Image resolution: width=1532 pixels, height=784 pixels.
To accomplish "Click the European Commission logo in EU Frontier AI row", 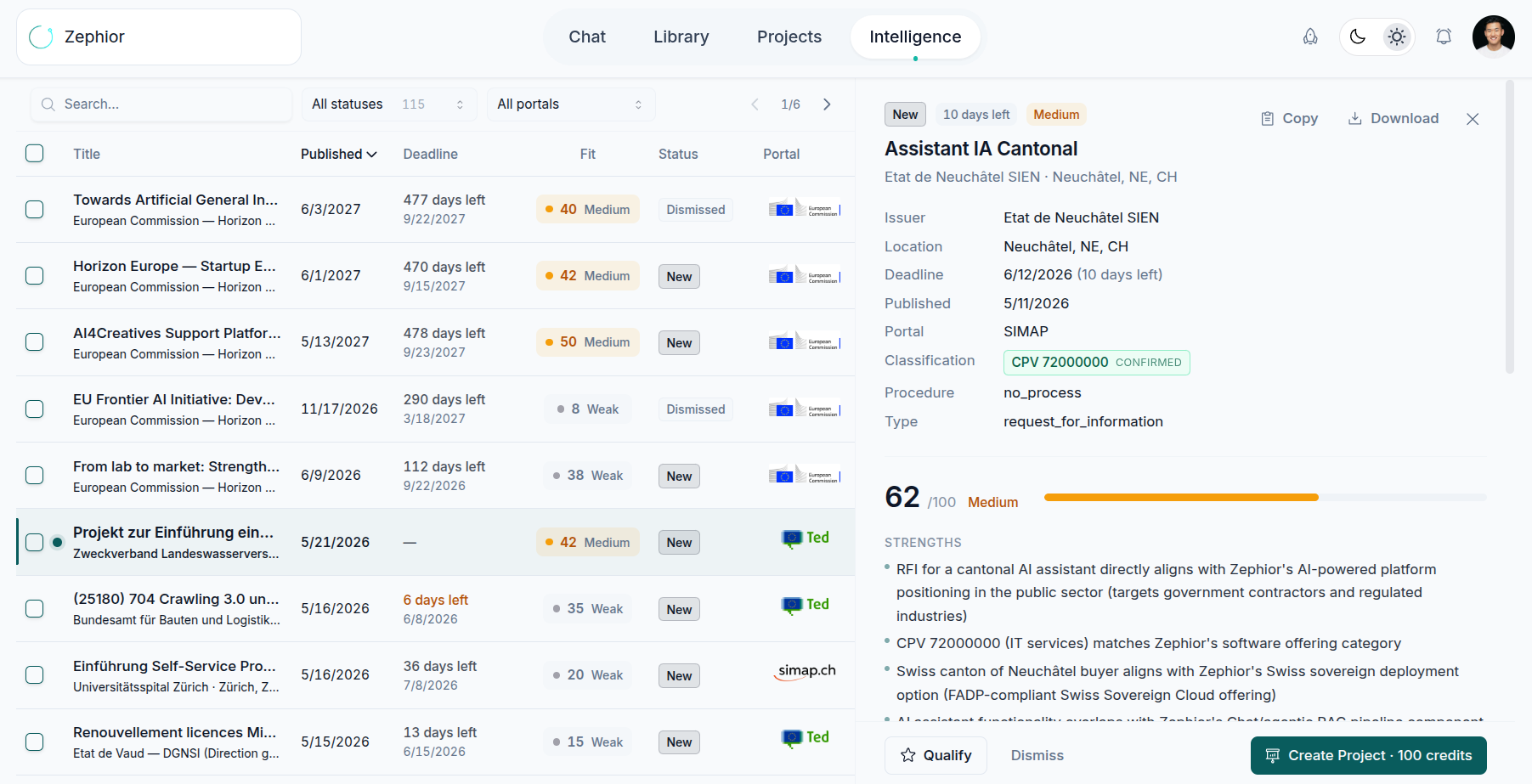I will 805,409.
